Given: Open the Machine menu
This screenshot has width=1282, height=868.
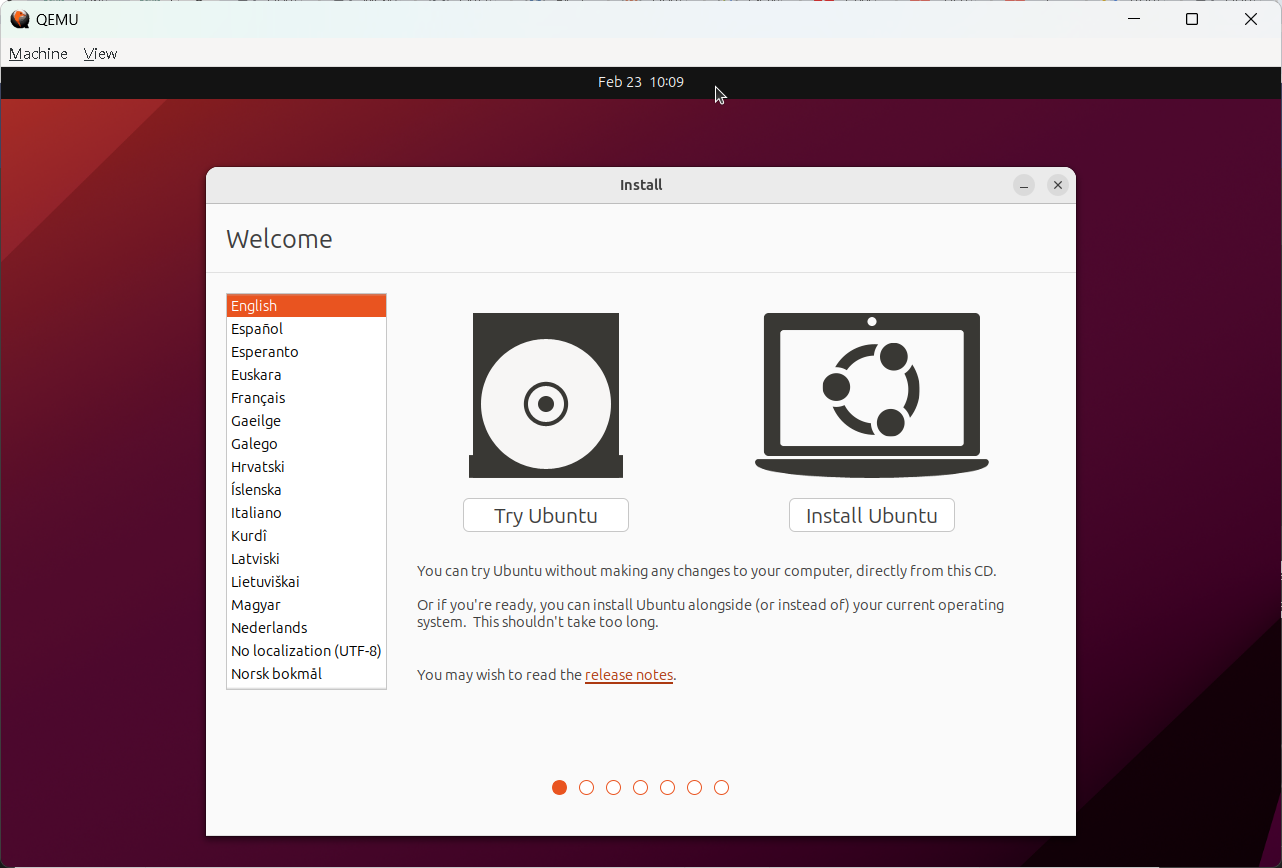Looking at the screenshot, I should click(x=38, y=54).
